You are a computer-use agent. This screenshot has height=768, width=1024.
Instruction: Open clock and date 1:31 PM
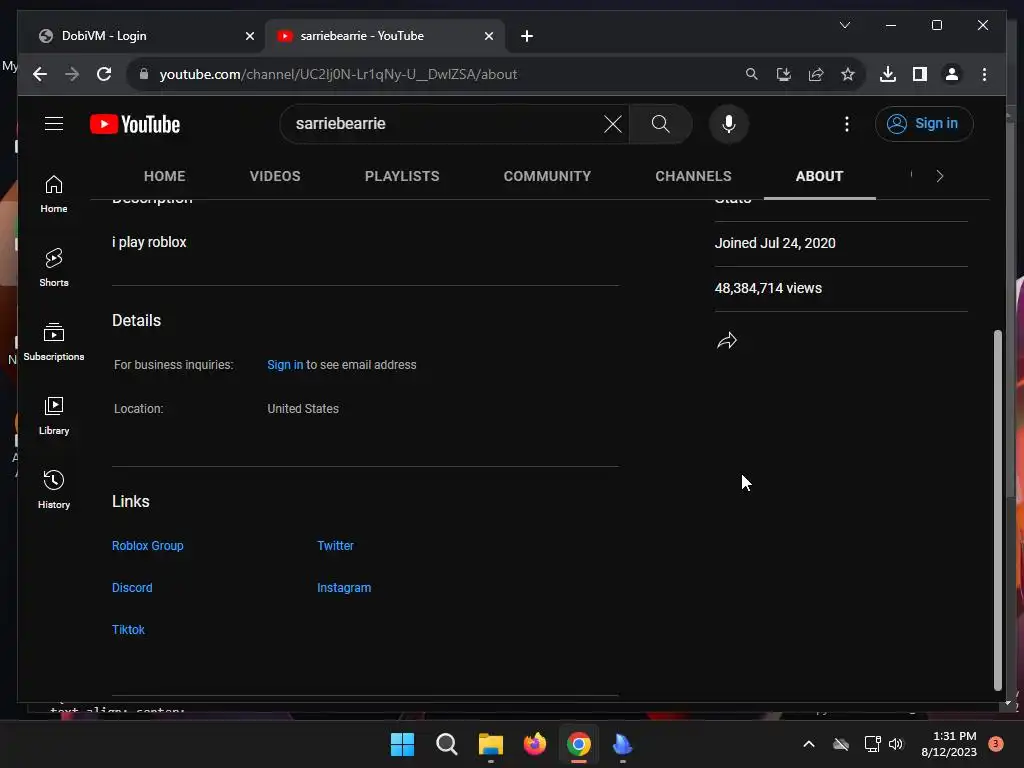coord(949,744)
